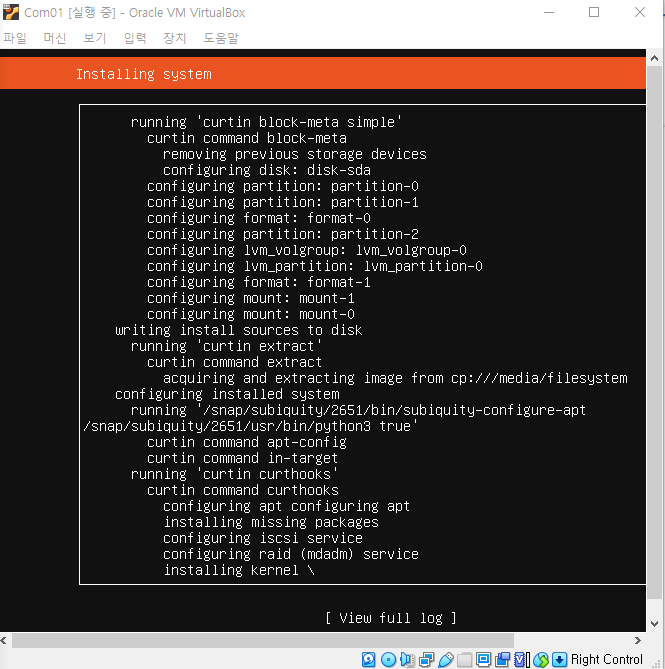Click the network adapters status icon
The width and height of the screenshot is (665, 669).
pos(427,660)
